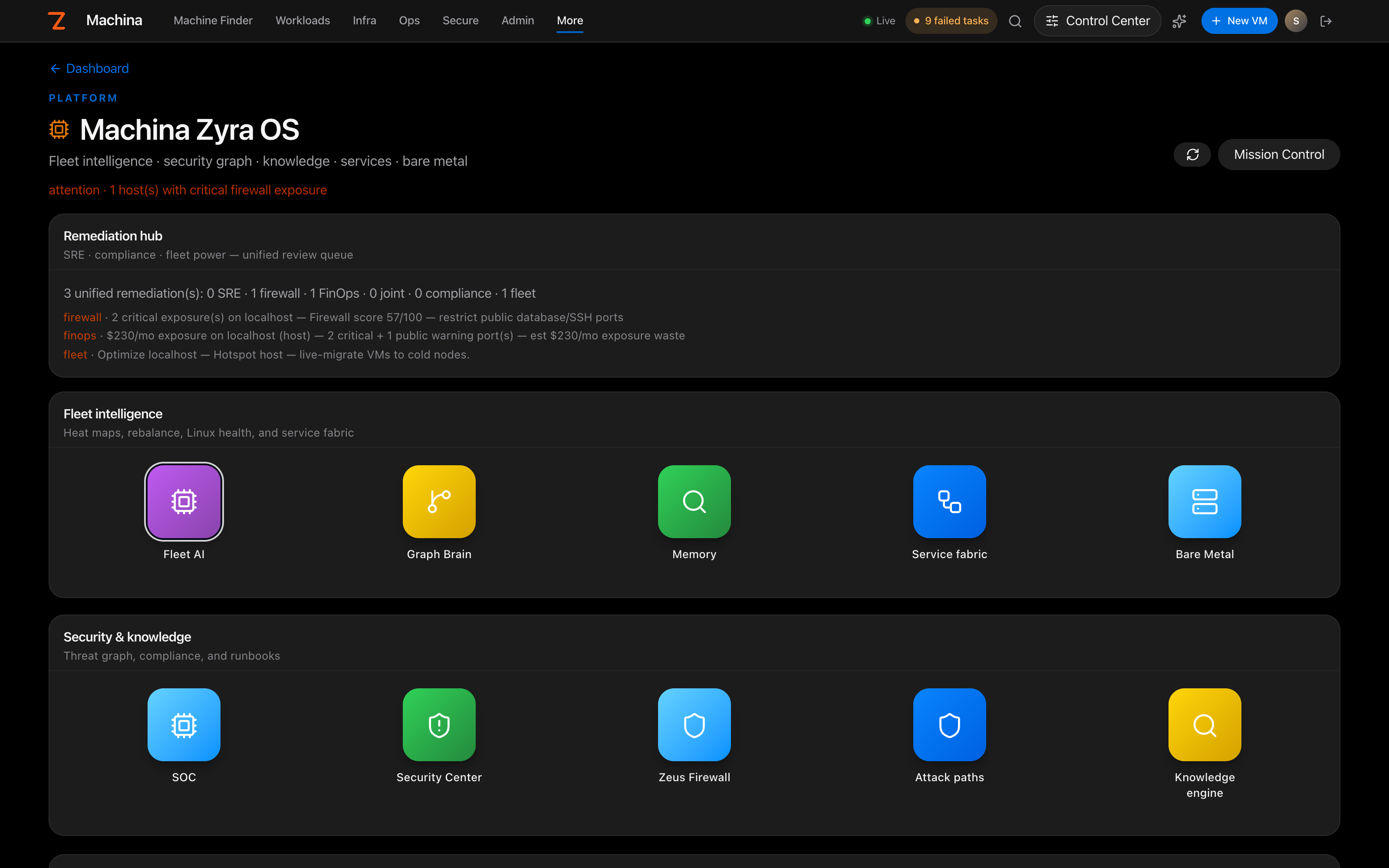The image size is (1389, 868).
Task: Open the Control Center
Action: point(1097,21)
